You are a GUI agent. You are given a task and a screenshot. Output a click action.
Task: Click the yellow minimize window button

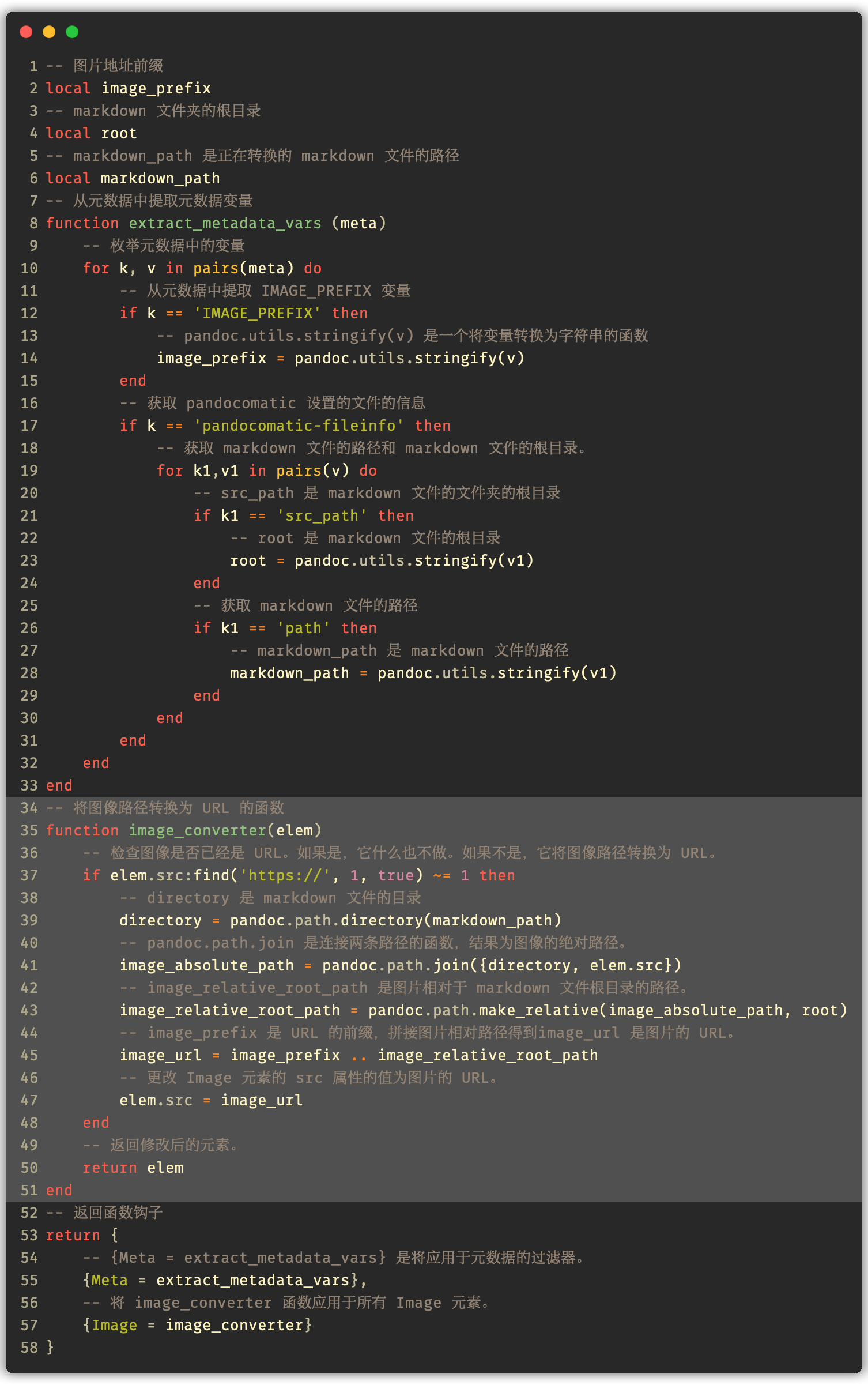[49, 32]
